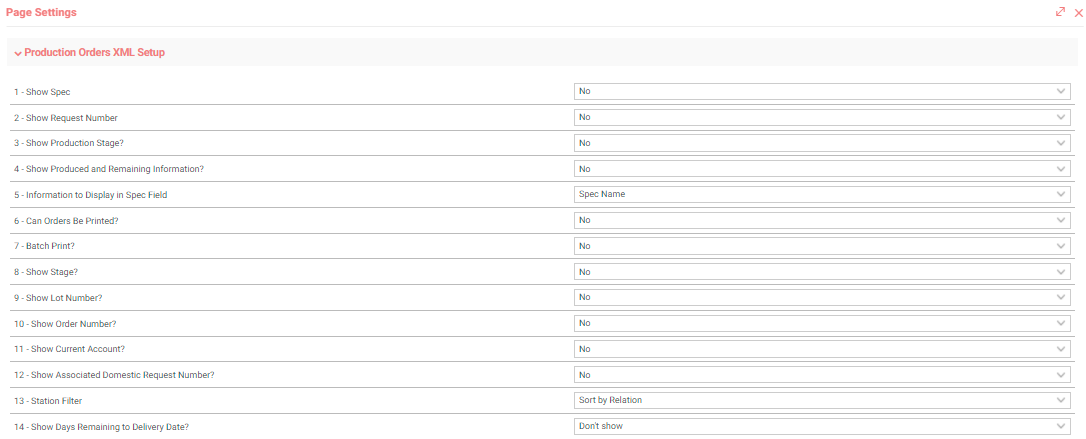Click the Show Current Account dropdown arrow
The image size is (1086, 439).
click(1061, 349)
